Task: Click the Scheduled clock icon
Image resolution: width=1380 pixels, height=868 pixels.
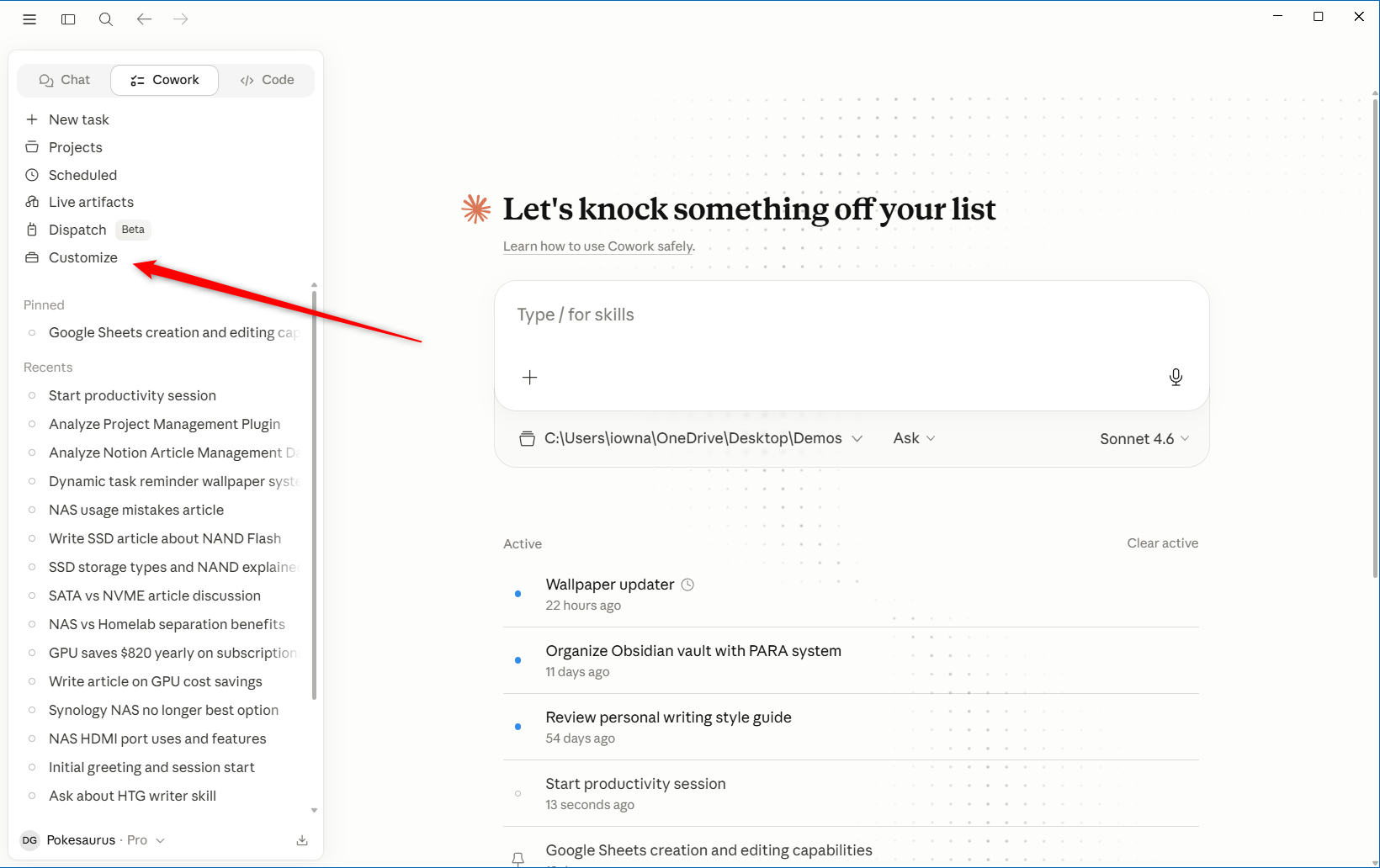Action: click(32, 175)
